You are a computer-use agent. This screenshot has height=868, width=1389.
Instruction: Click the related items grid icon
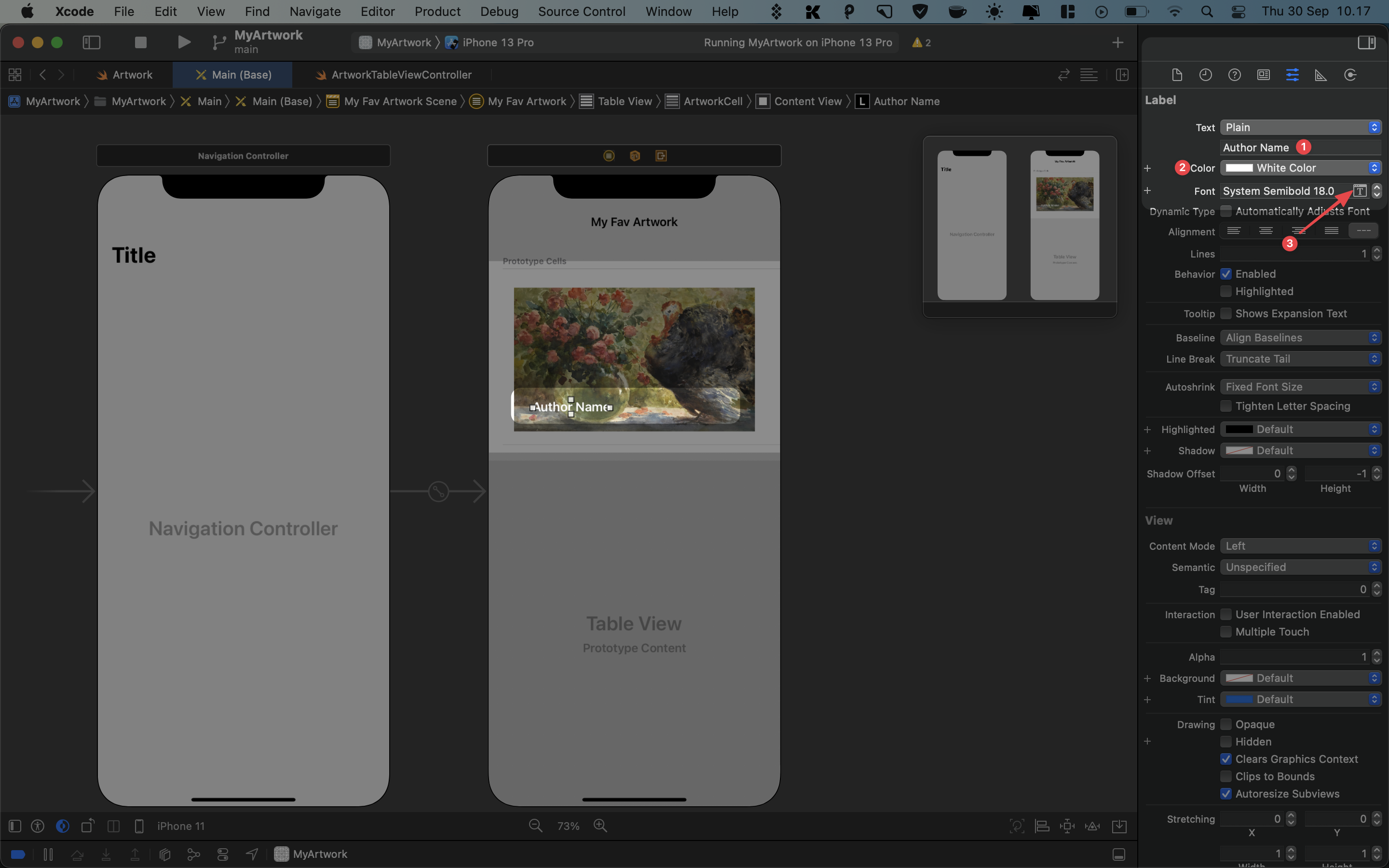tap(15, 75)
